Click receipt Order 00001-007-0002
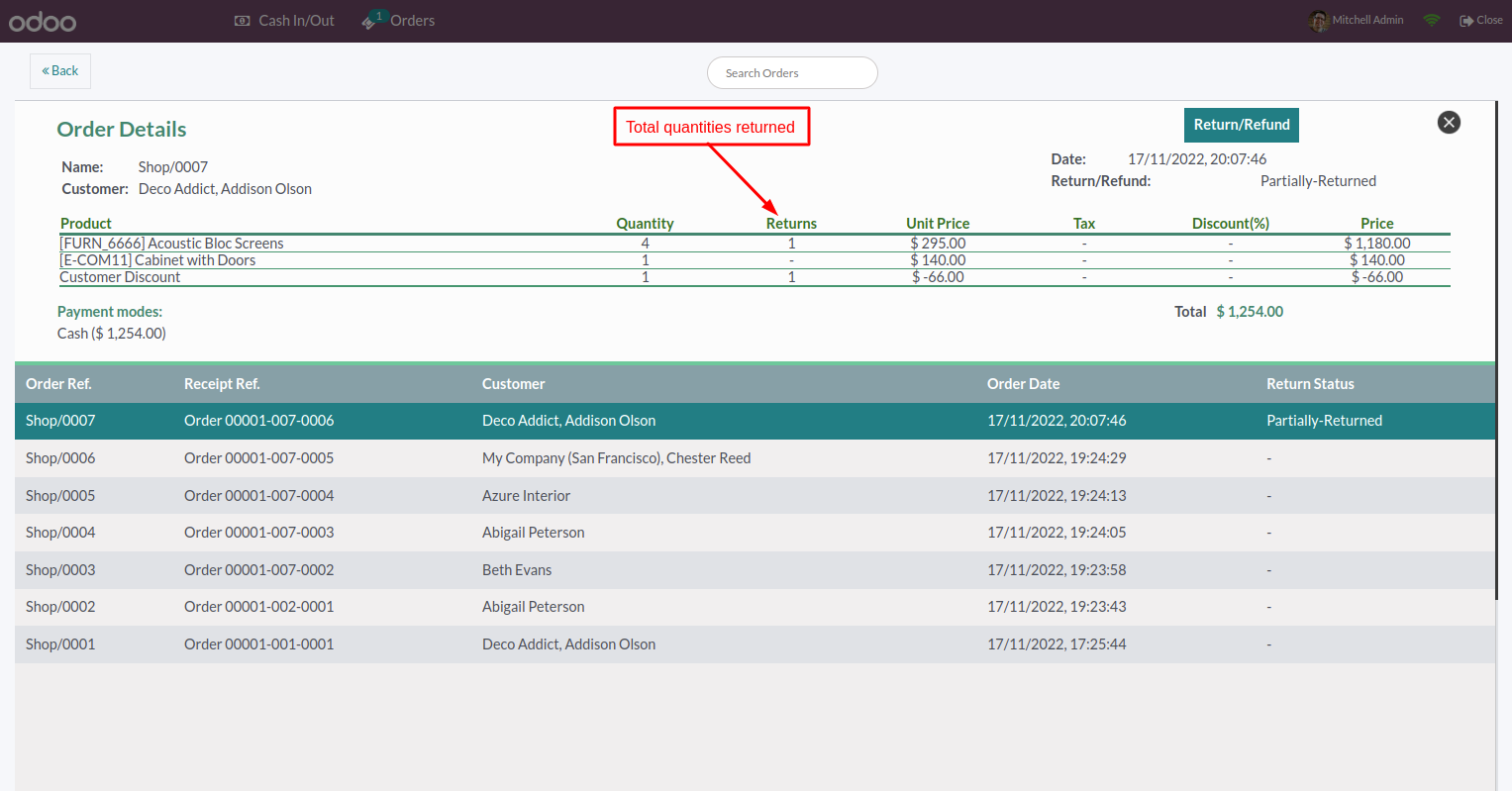Image resolution: width=1512 pixels, height=791 pixels. [x=258, y=570]
